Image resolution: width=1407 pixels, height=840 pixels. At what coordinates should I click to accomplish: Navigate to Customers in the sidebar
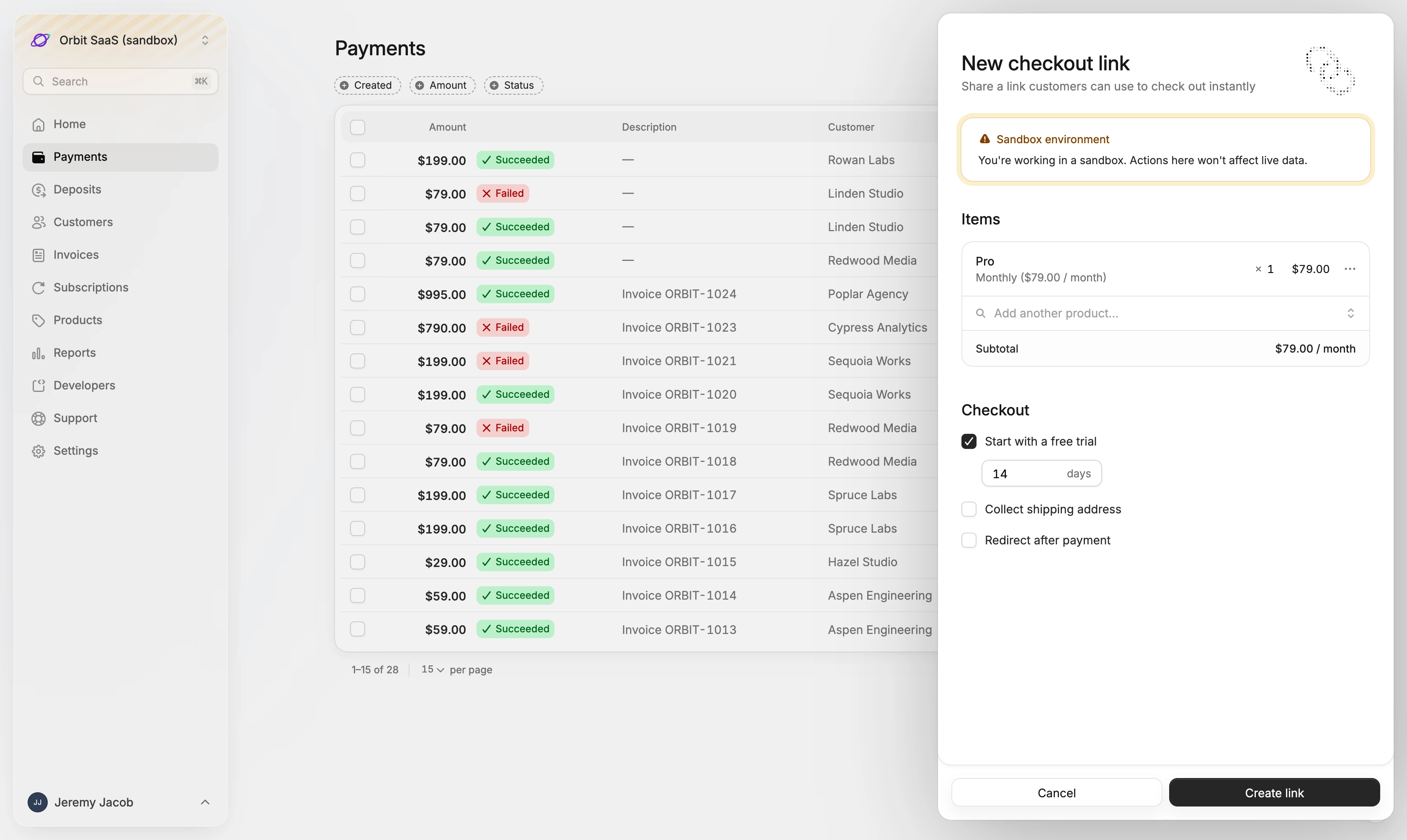click(121, 222)
